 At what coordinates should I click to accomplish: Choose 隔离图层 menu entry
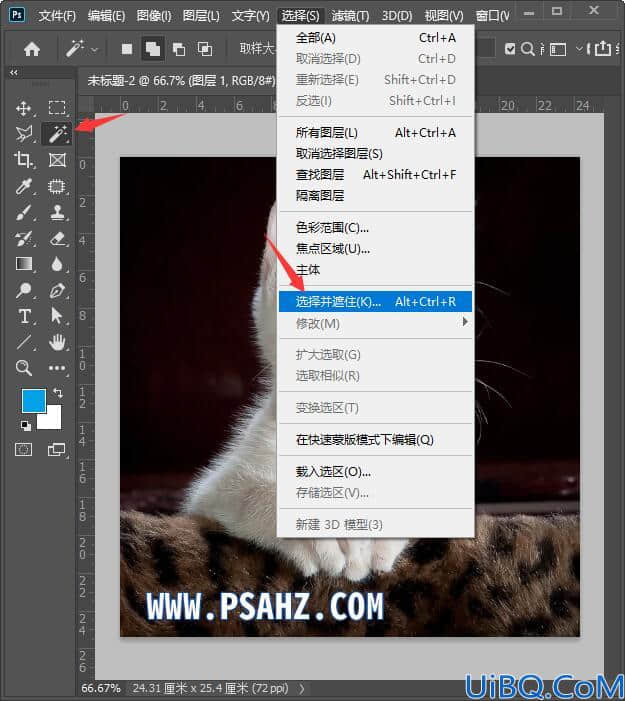[376, 196]
